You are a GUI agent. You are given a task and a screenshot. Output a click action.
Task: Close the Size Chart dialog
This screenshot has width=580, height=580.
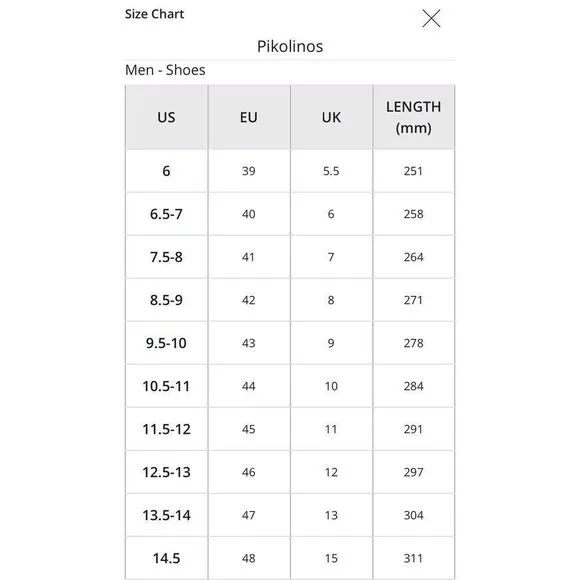(x=431, y=18)
